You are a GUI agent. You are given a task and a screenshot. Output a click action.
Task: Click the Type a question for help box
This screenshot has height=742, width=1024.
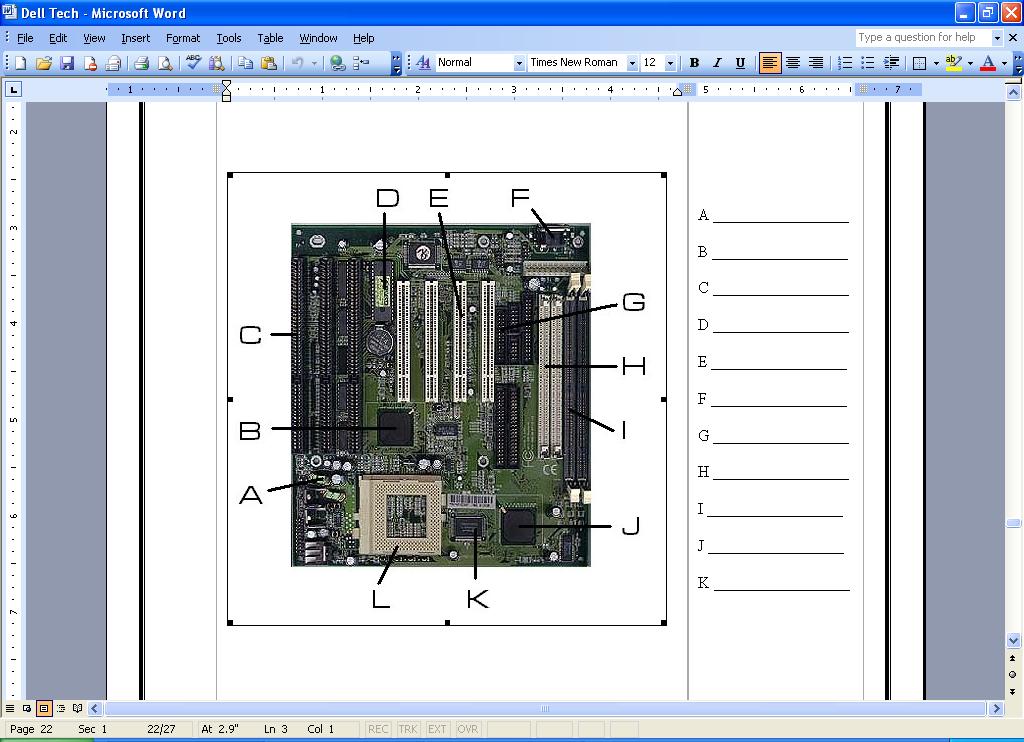[923, 38]
